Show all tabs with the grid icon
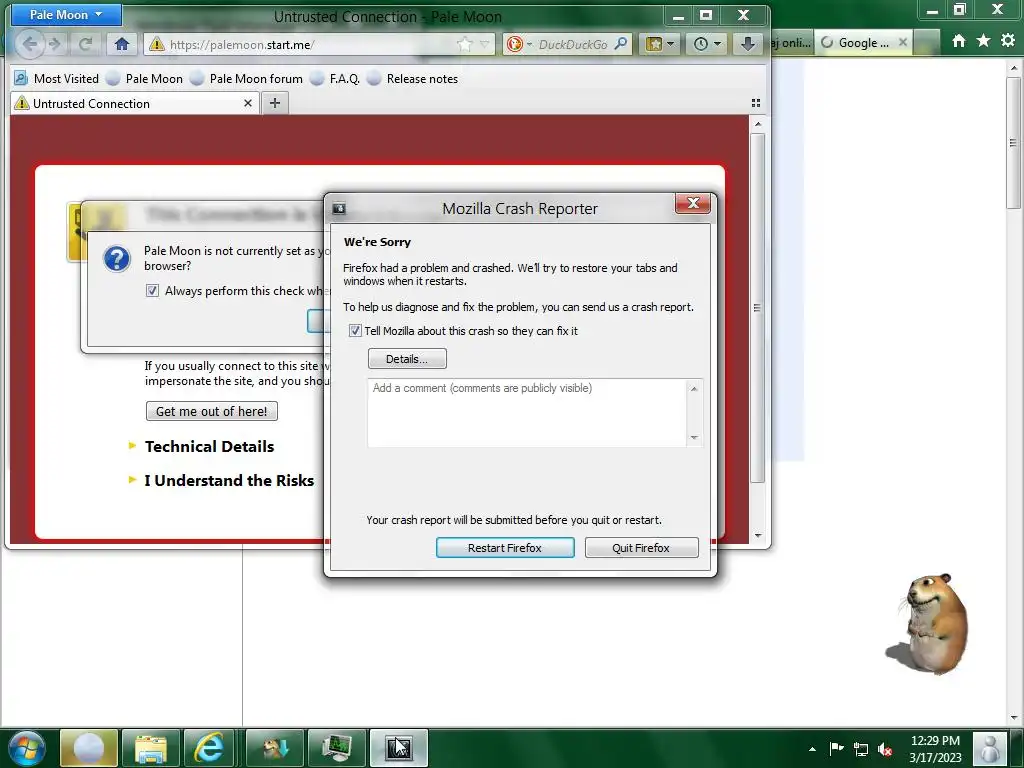Image resolution: width=1024 pixels, height=768 pixels. click(756, 103)
